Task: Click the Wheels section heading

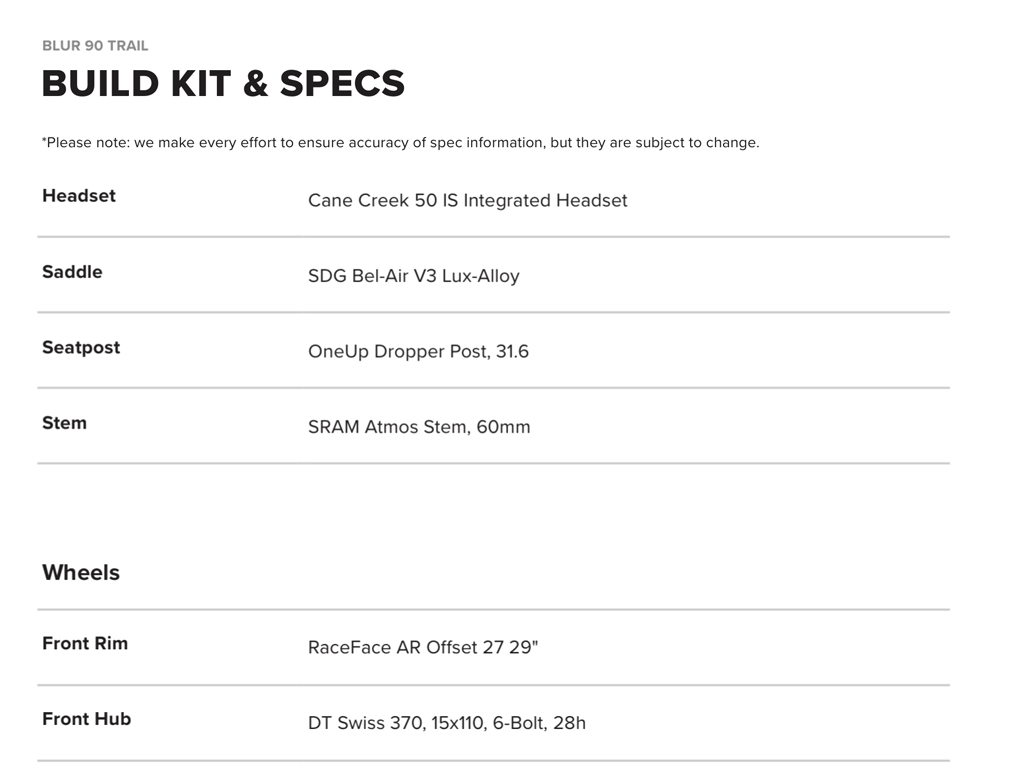Action: coord(81,573)
